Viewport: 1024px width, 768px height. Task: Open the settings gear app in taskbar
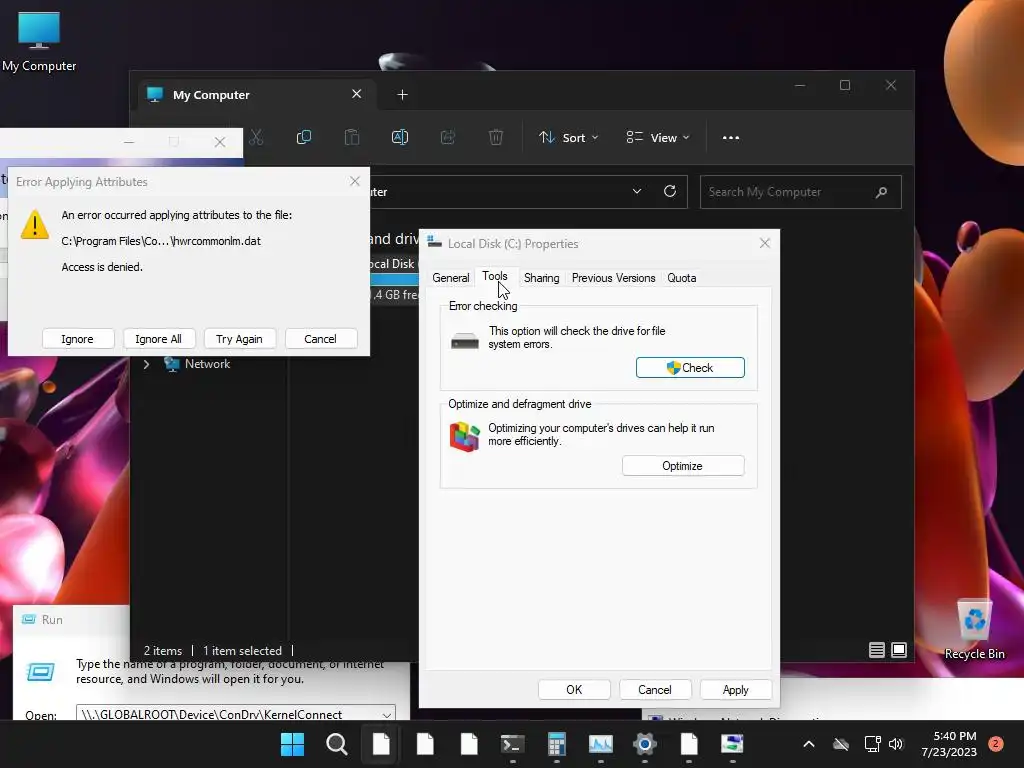(645, 744)
